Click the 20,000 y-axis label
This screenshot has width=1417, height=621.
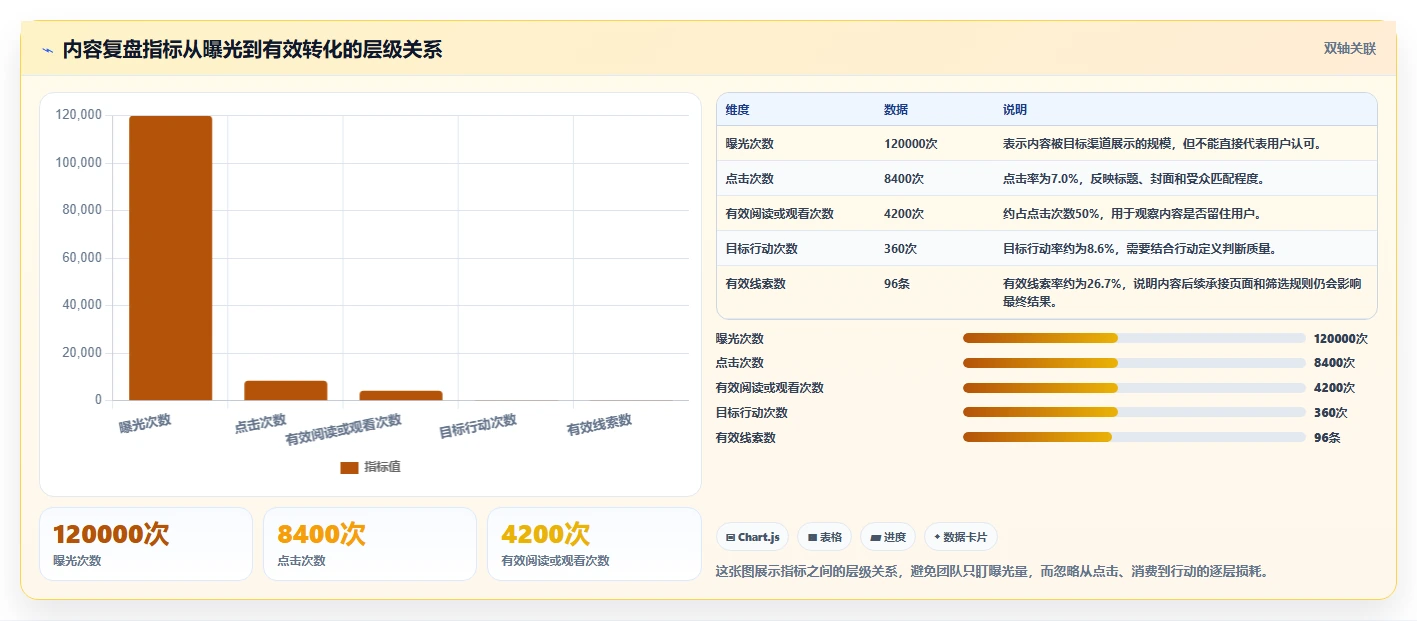pos(82,353)
